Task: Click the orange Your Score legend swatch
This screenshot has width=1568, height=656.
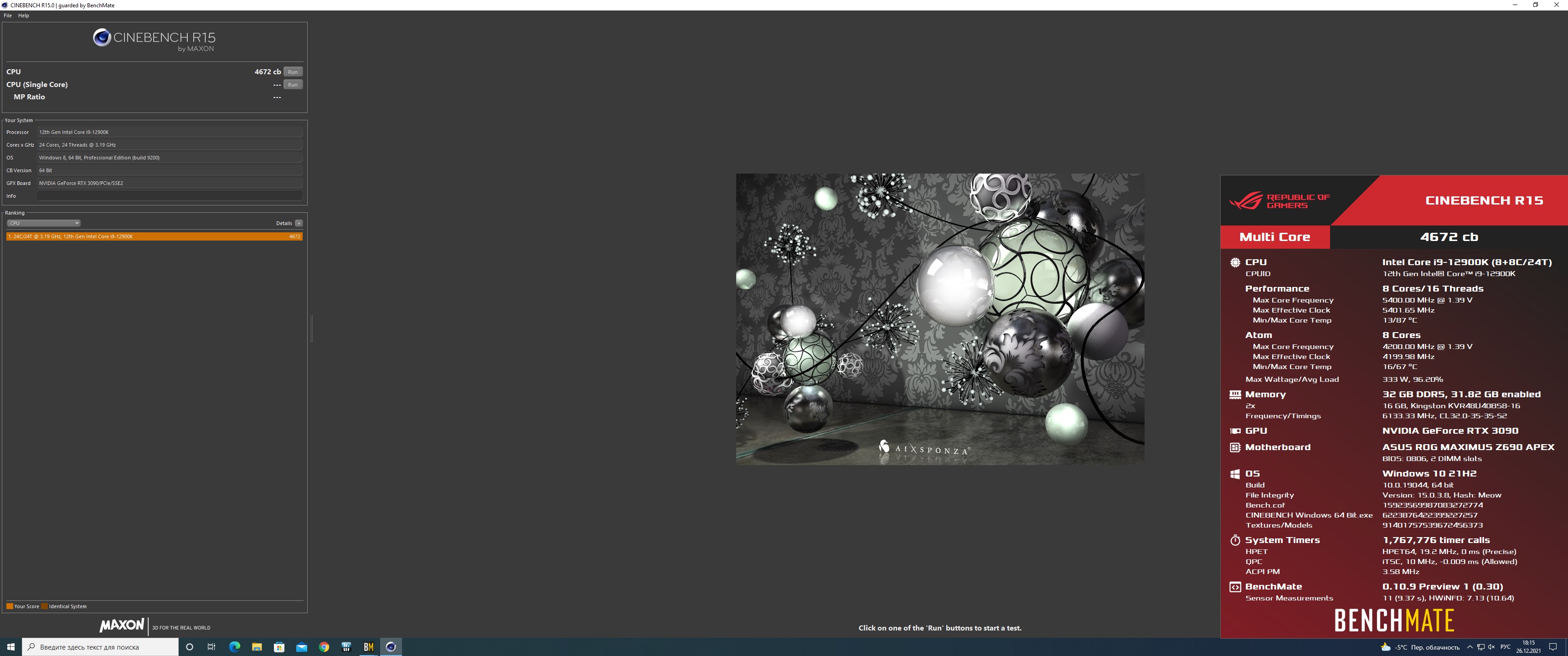Action: pos(10,606)
